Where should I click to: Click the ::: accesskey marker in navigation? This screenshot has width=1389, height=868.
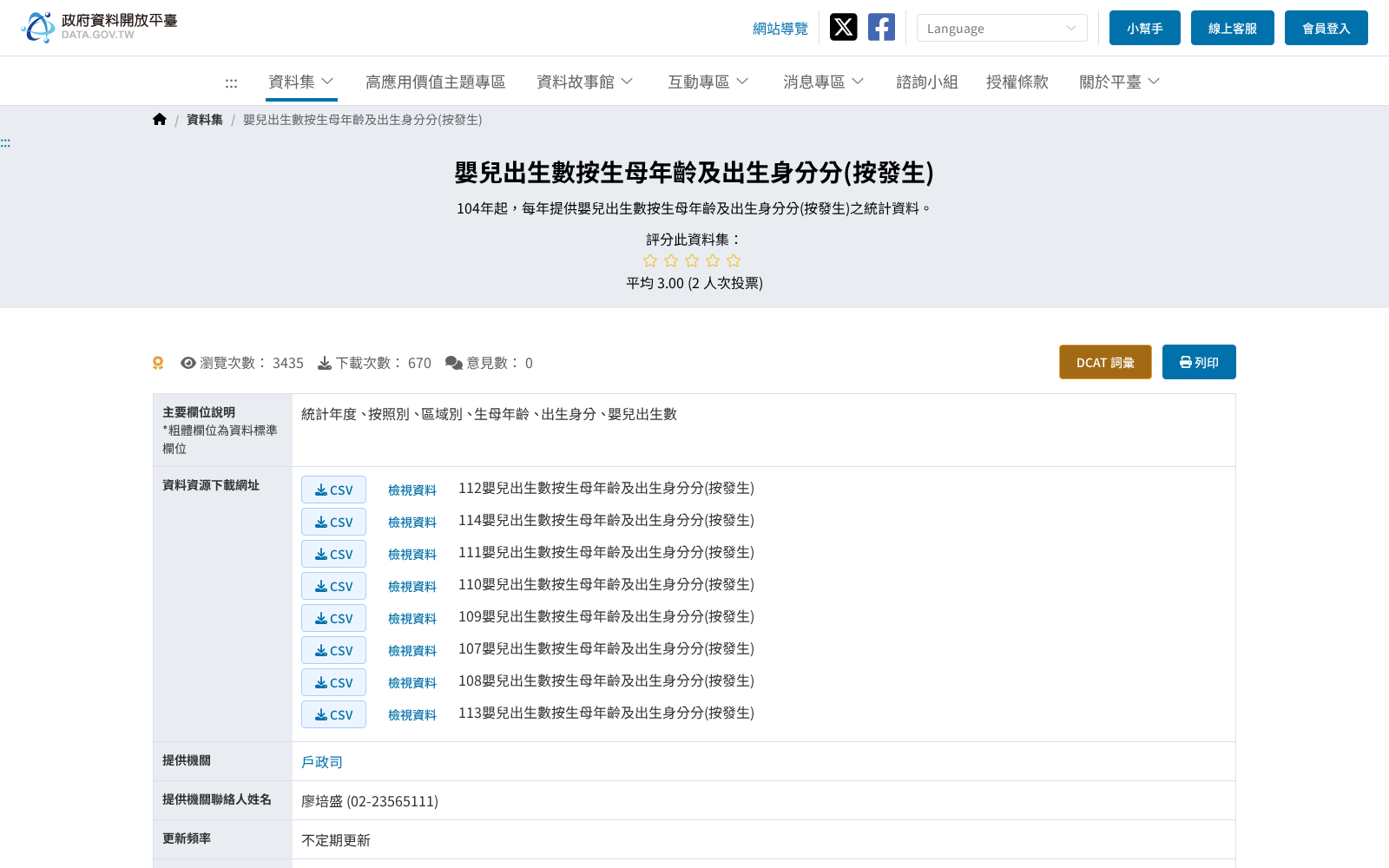click(x=231, y=82)
